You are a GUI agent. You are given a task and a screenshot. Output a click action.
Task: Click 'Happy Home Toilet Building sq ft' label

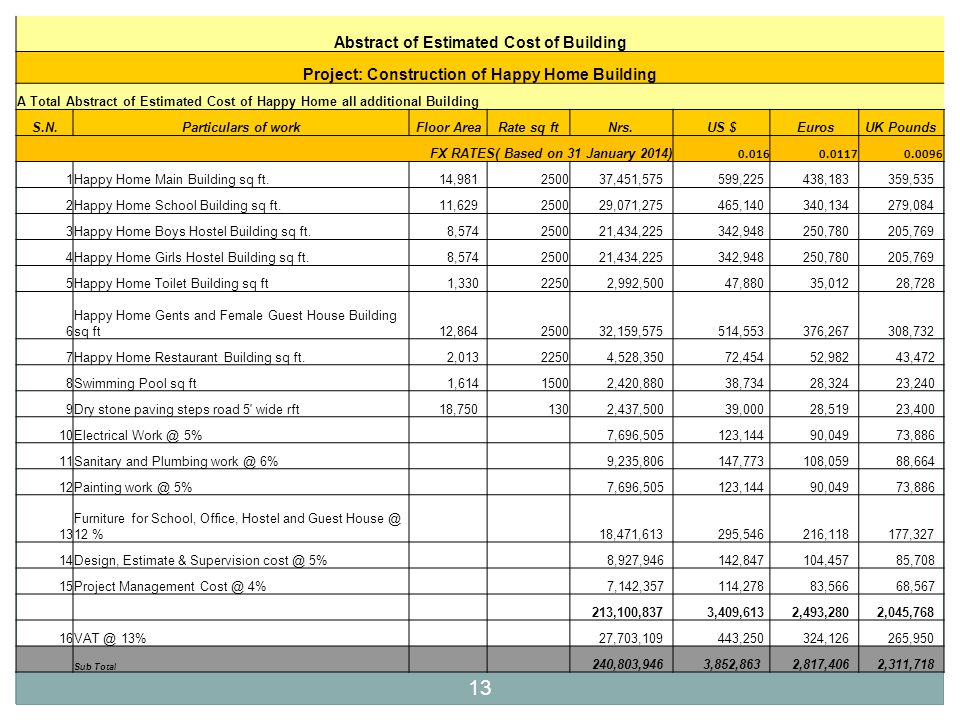(171, 283)
